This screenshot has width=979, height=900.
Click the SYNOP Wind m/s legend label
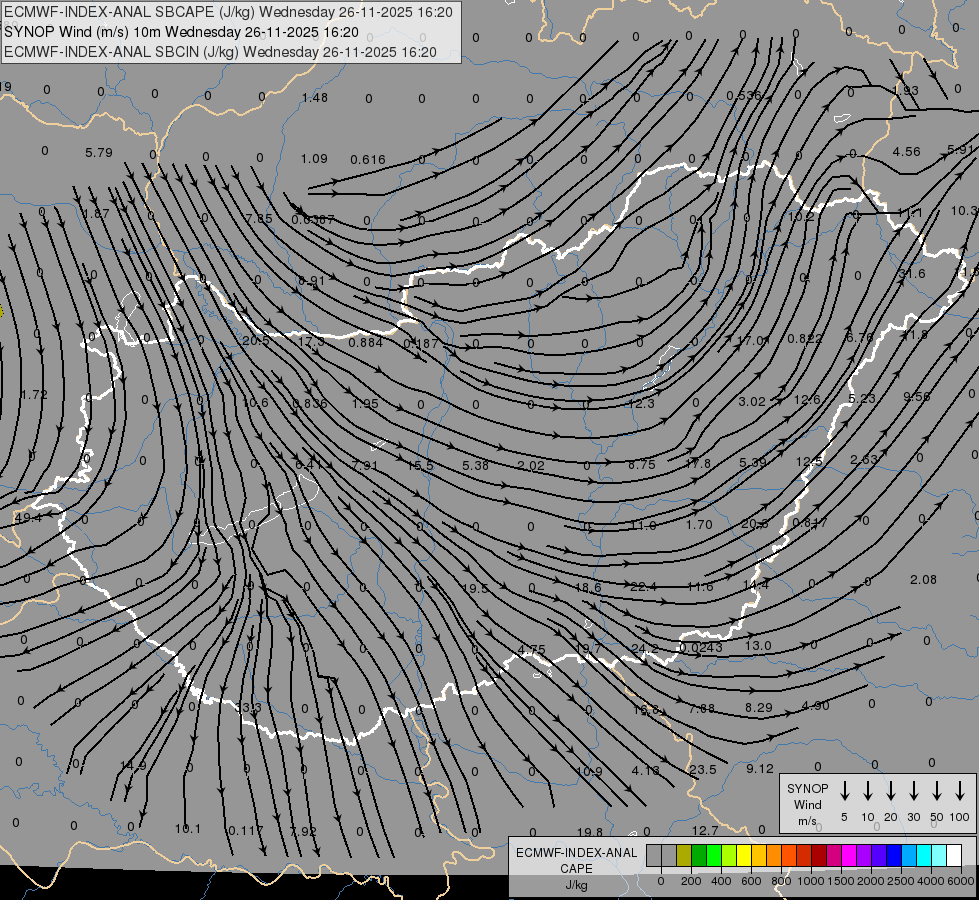(x=807, y=804)
